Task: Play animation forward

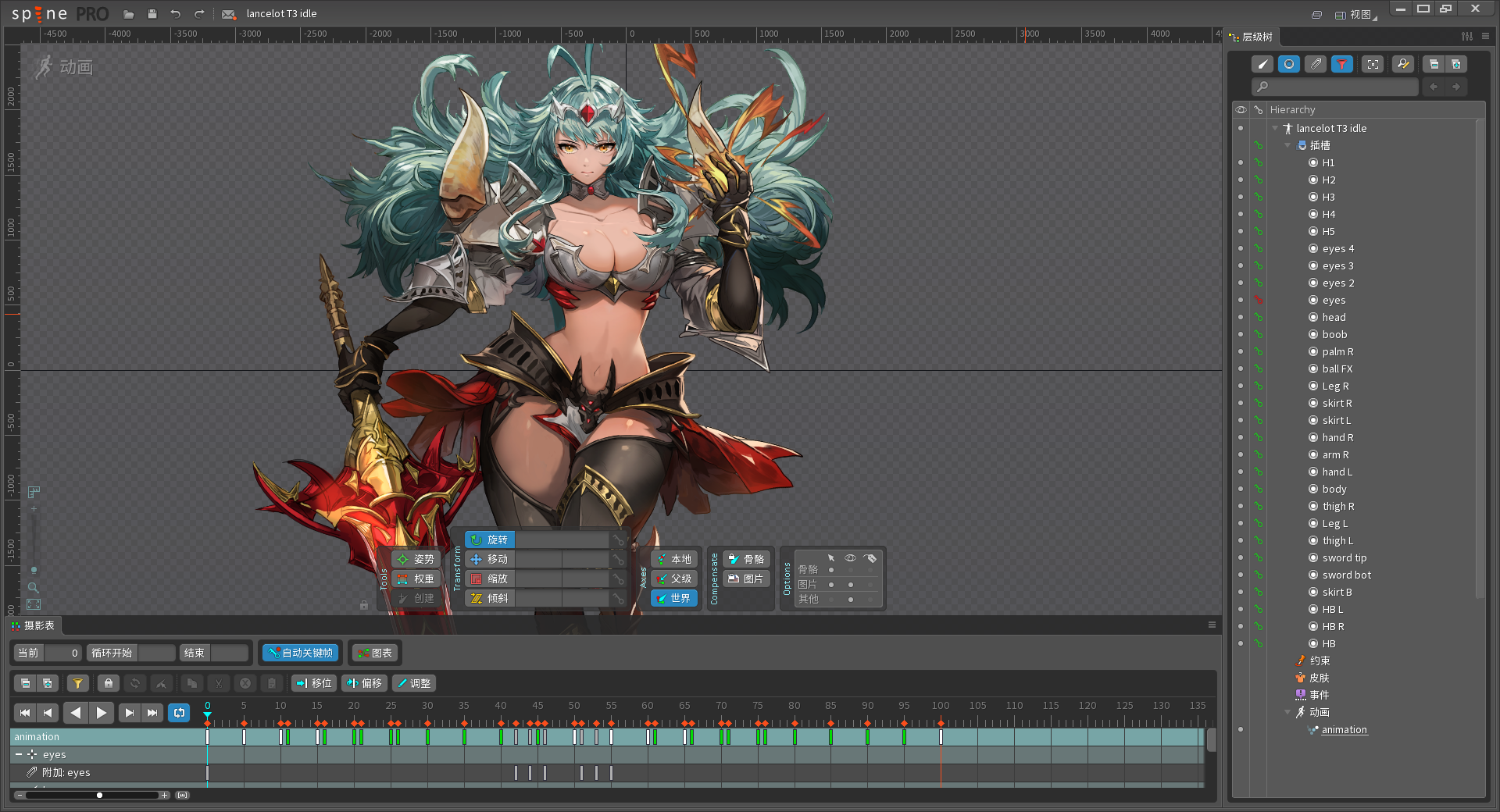Action: tap(102, 712)
